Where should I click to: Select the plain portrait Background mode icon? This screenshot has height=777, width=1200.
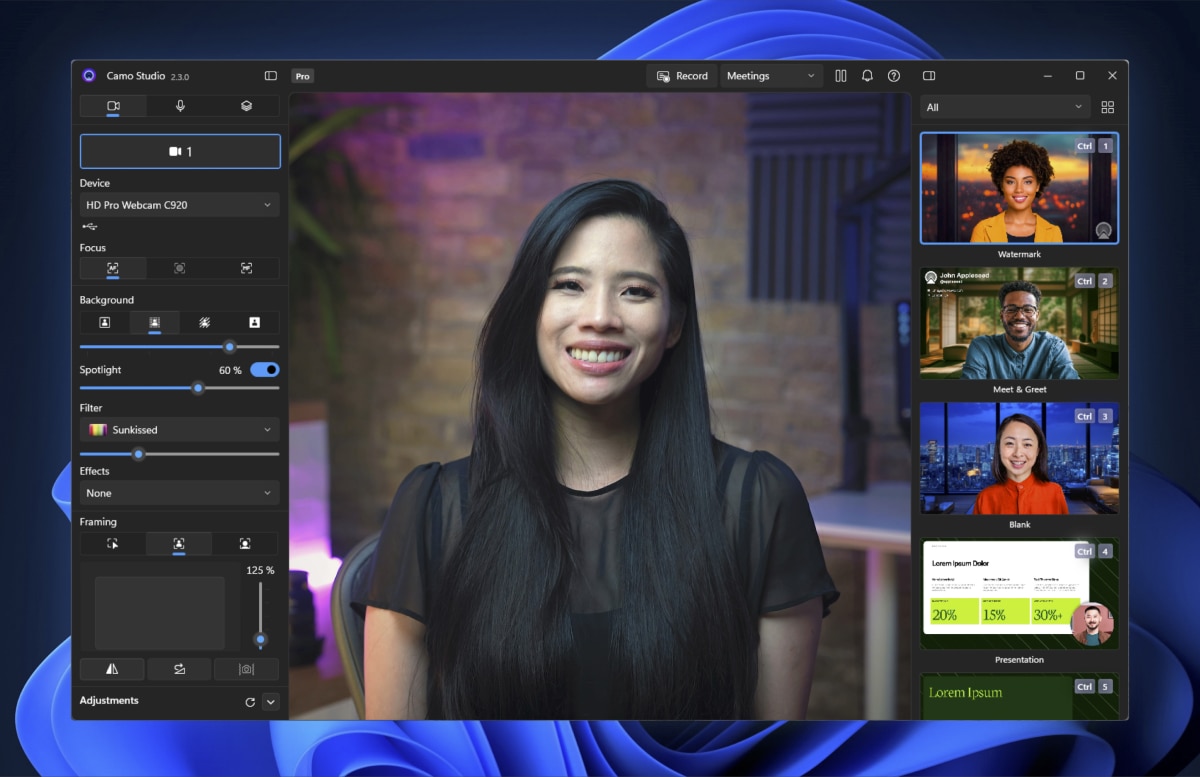(x=105, y=322)
